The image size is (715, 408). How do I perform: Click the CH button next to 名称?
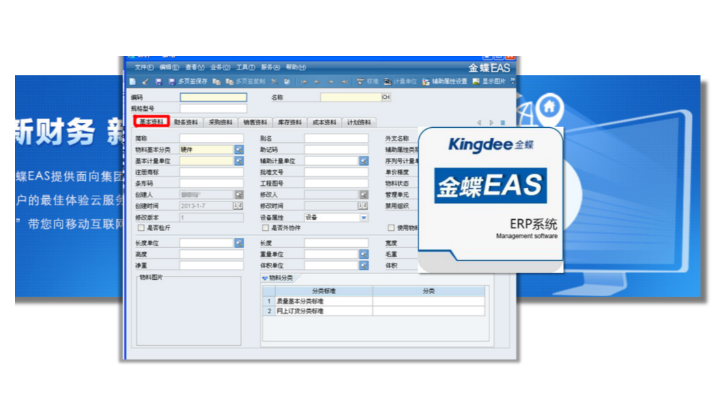click(386, 97)
